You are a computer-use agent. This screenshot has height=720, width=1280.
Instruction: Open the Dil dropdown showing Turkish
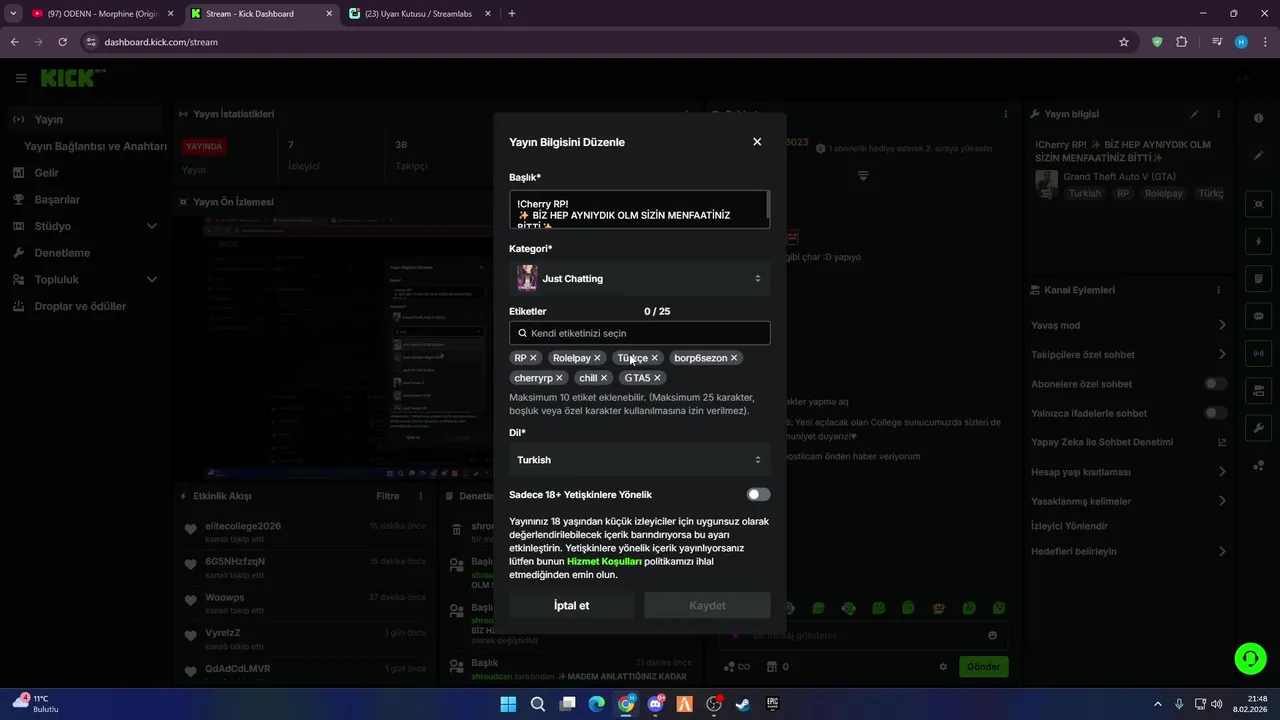[x=640, y=460]
